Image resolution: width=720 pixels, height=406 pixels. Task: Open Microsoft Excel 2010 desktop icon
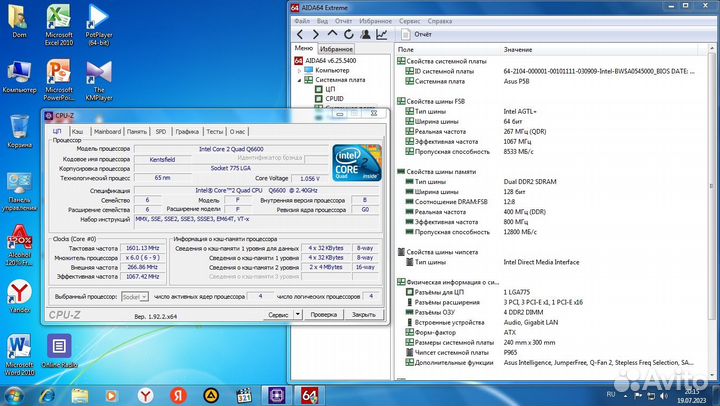click(x=59, y=24)
